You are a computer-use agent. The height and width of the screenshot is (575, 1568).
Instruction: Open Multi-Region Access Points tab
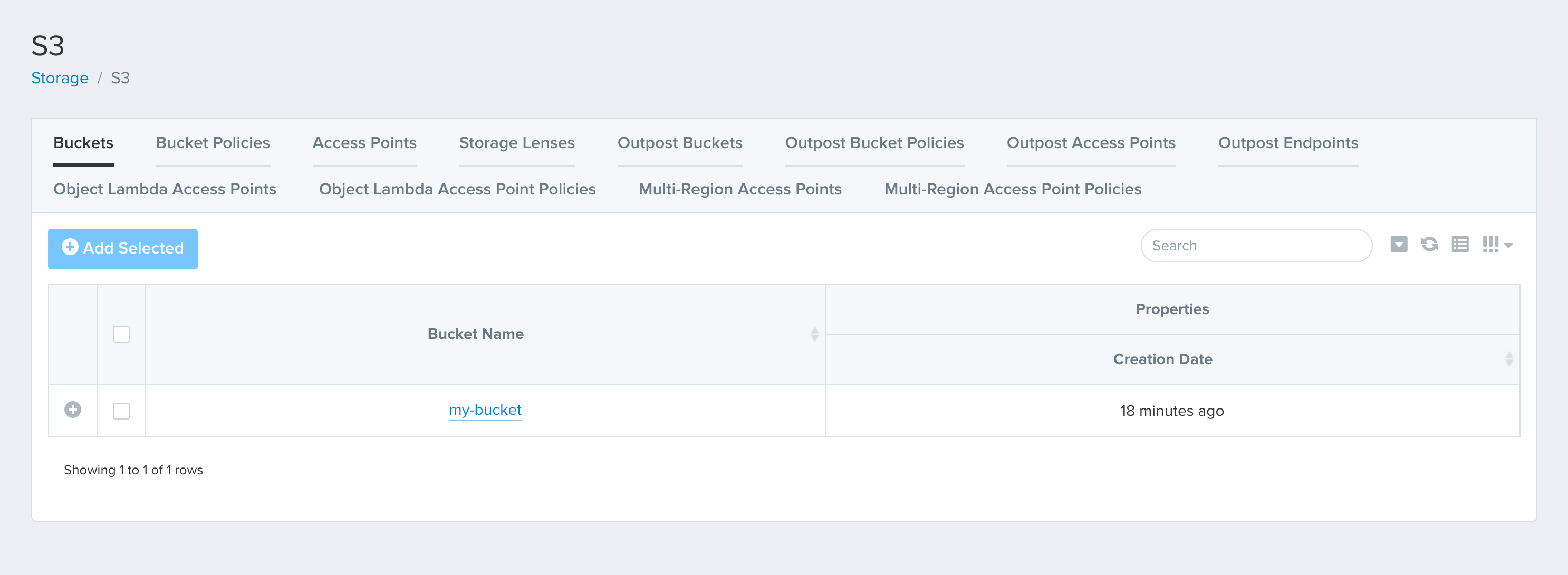(739, 189)
